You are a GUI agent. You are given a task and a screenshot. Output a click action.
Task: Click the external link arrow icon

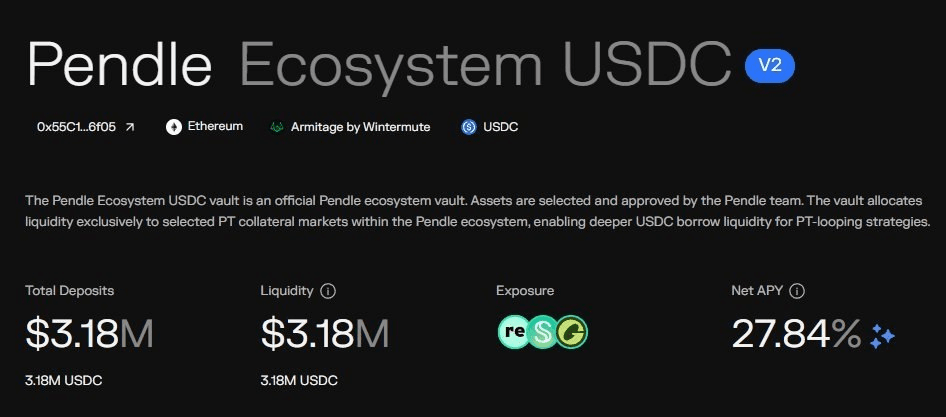click(x=129, y=127)
